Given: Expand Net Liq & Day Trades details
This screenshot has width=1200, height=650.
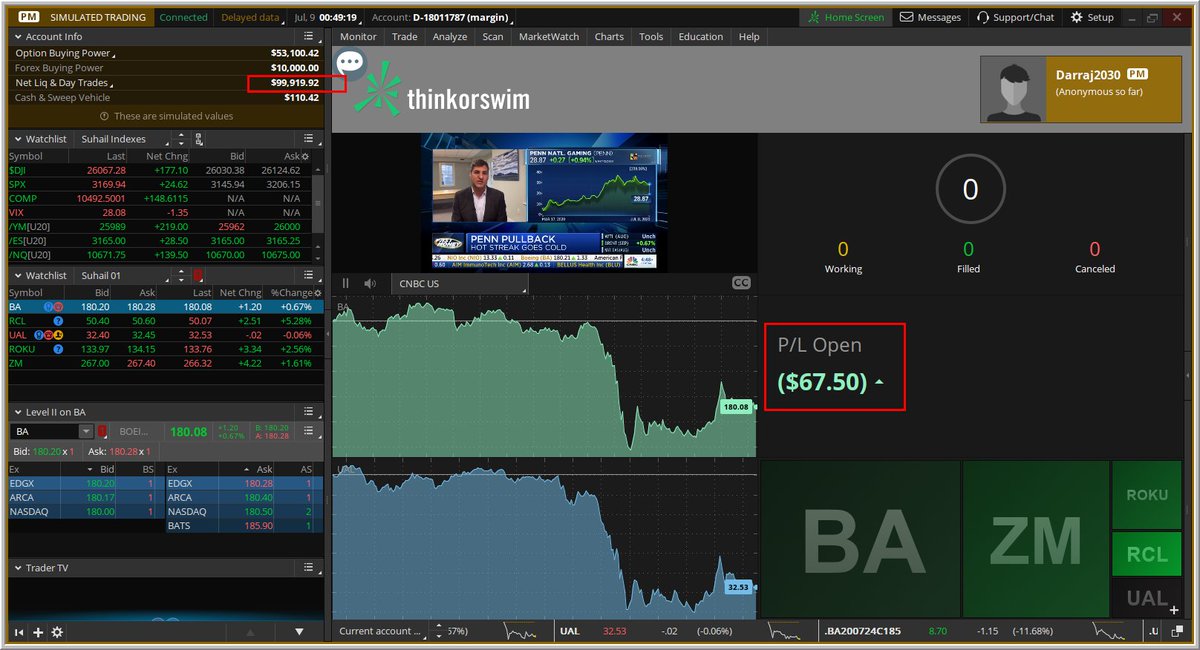Looking at the screenshot, I should 65,83.
